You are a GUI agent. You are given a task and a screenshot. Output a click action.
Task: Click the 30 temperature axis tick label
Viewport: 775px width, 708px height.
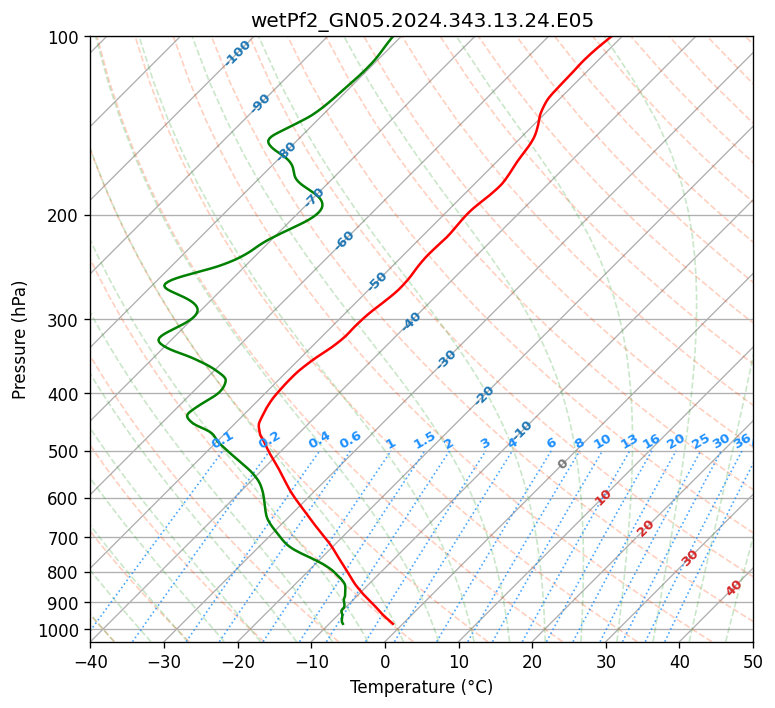(606, 661)
